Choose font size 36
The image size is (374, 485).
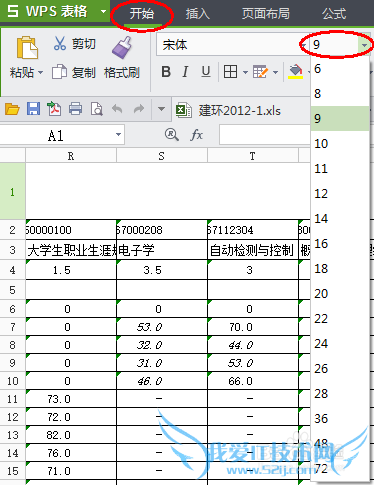[x=340, y=419]
